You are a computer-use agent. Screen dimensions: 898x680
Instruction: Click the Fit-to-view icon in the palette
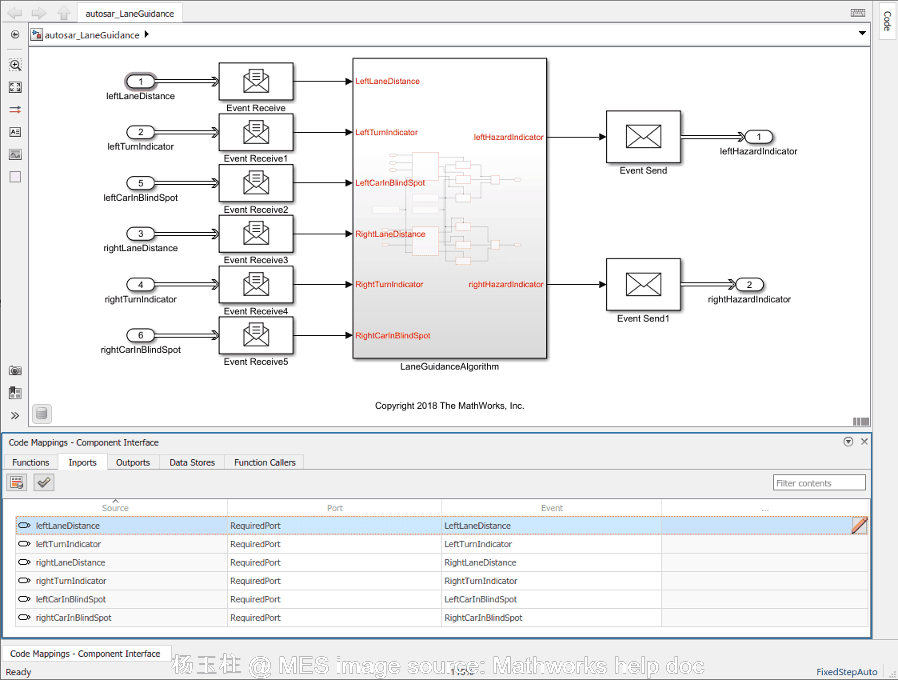click(x=15, y=87)
